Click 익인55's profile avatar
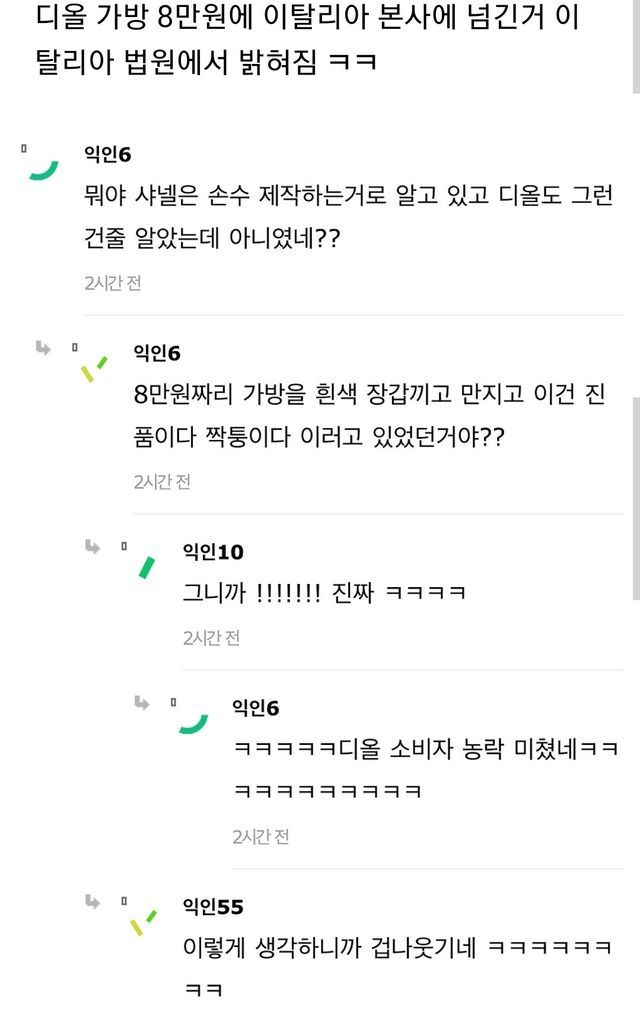 (x=143, y=921)
